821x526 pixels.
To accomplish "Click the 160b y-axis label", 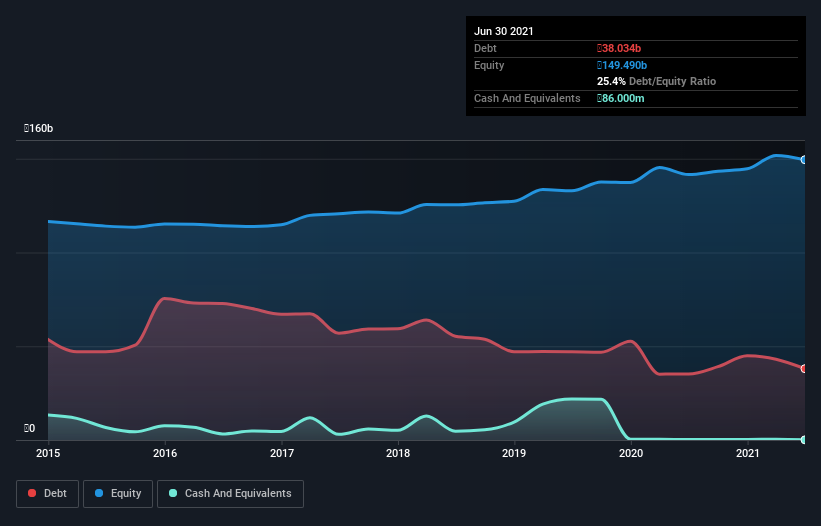I will tap(38, 128).
